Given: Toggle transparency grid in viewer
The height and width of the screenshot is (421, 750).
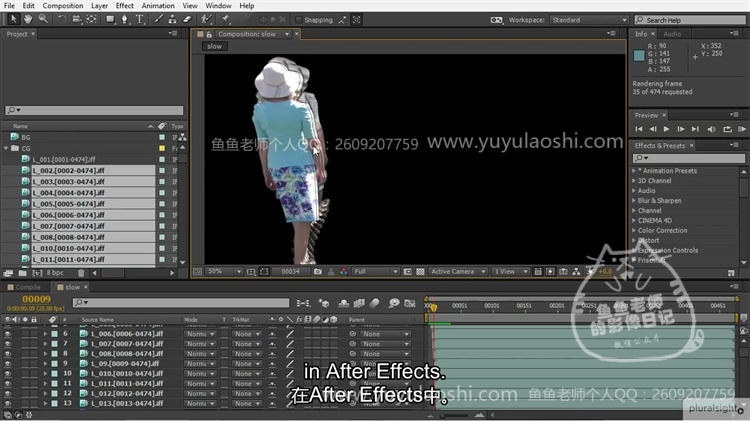Looking at the screenshot, I should pyautogui.click(x=420, y=272).
